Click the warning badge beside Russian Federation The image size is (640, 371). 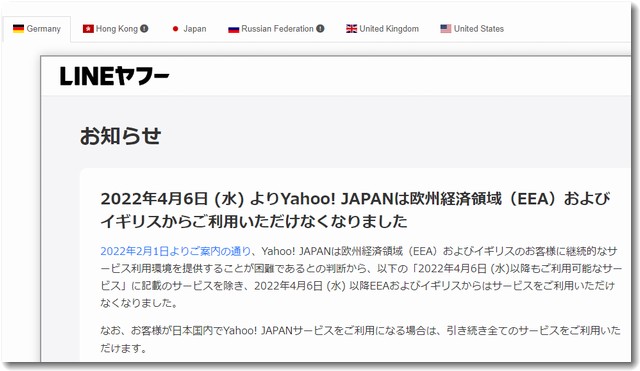click(320, 29)
